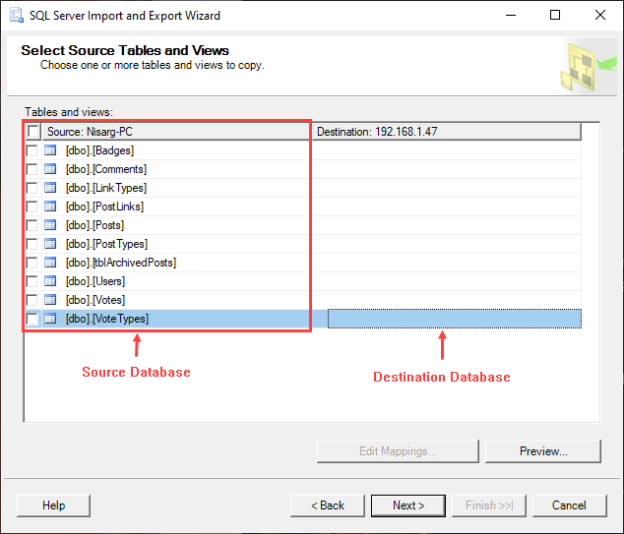This screenshot has width=624, height=534.
Task: Cancel the import and export wizard
Action: (x=568, y=505)
